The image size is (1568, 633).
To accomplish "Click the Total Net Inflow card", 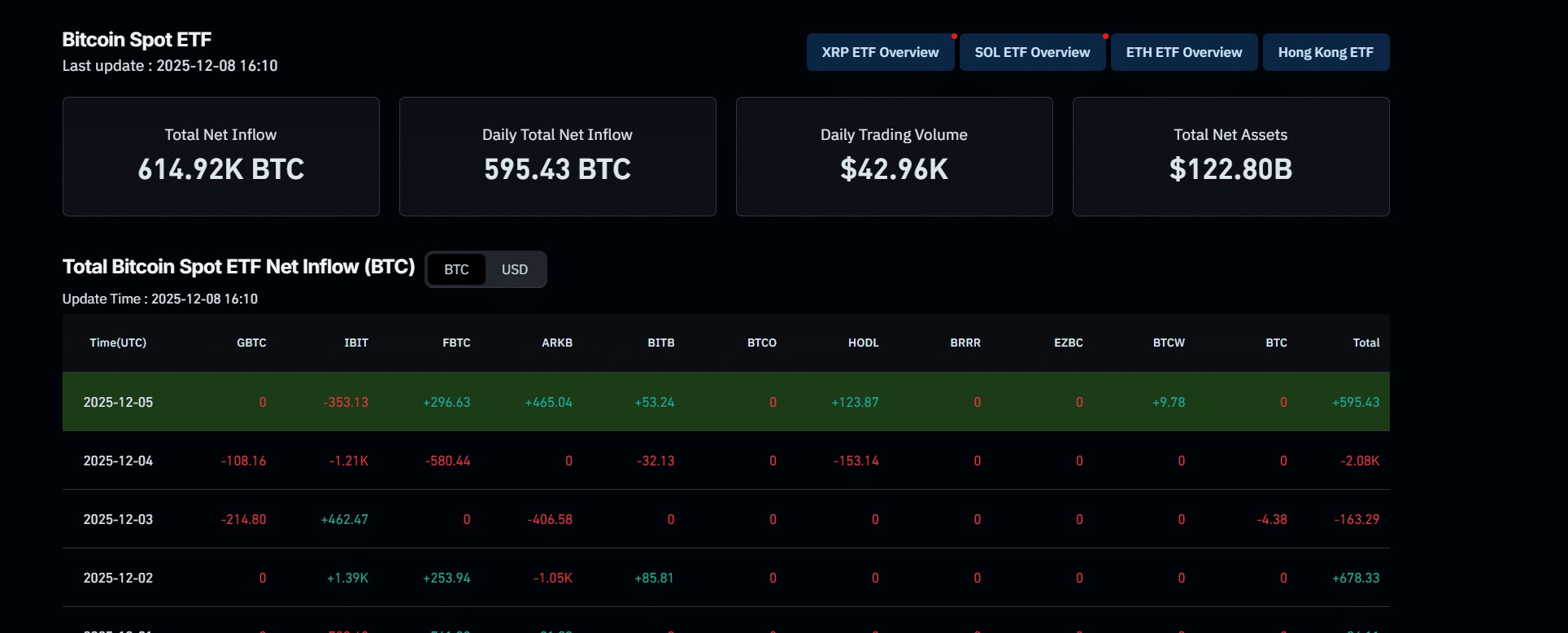I will point(221,156).
